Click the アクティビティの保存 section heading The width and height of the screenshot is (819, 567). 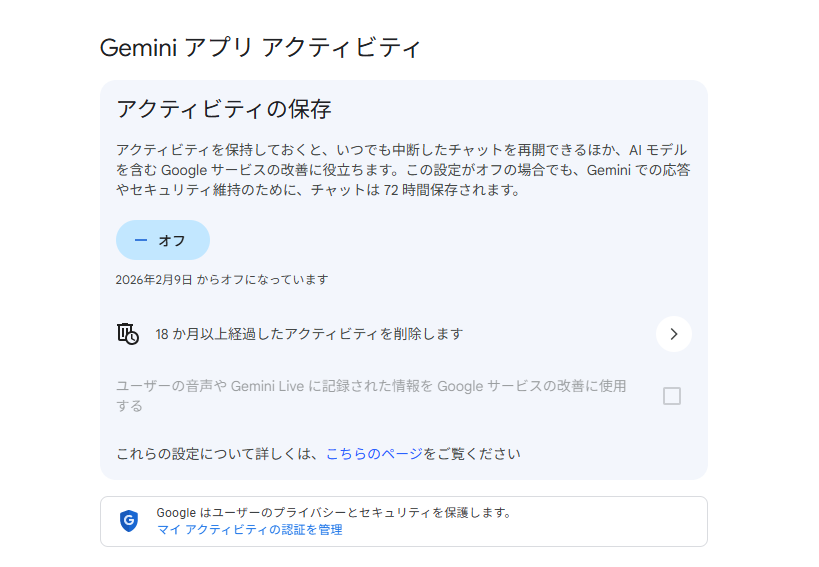coord(223,109)
